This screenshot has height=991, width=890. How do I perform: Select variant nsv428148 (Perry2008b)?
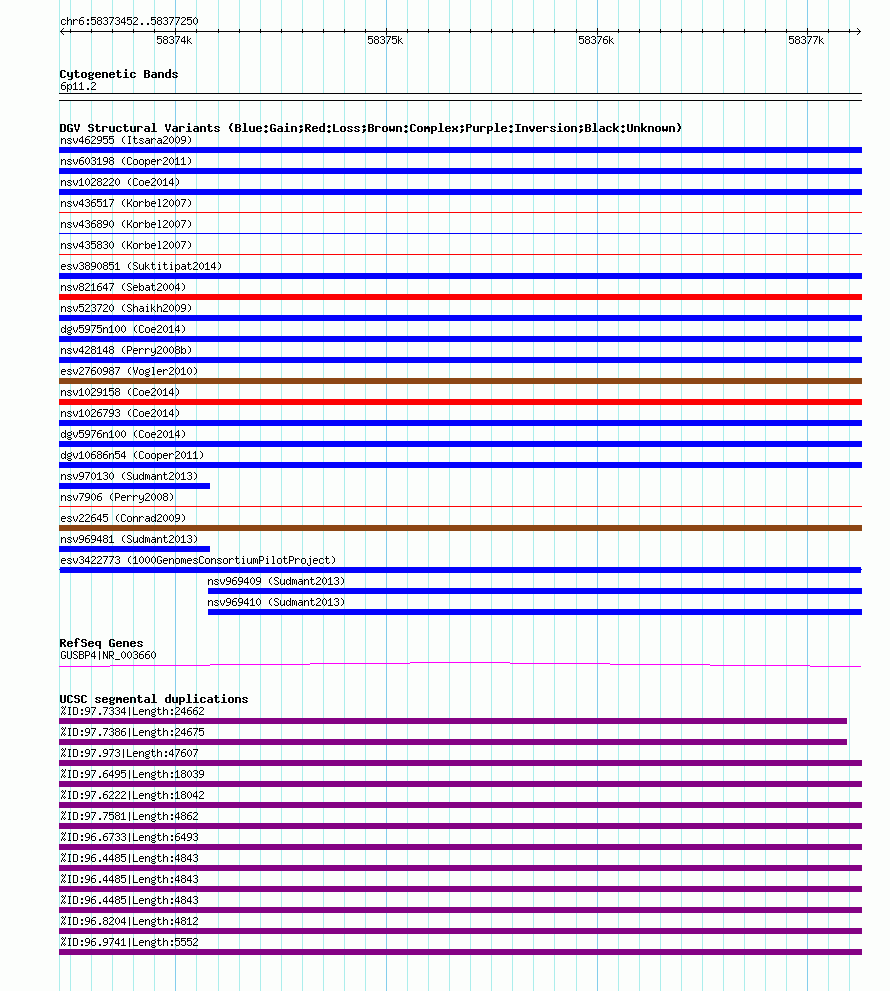tap(126, 350)
